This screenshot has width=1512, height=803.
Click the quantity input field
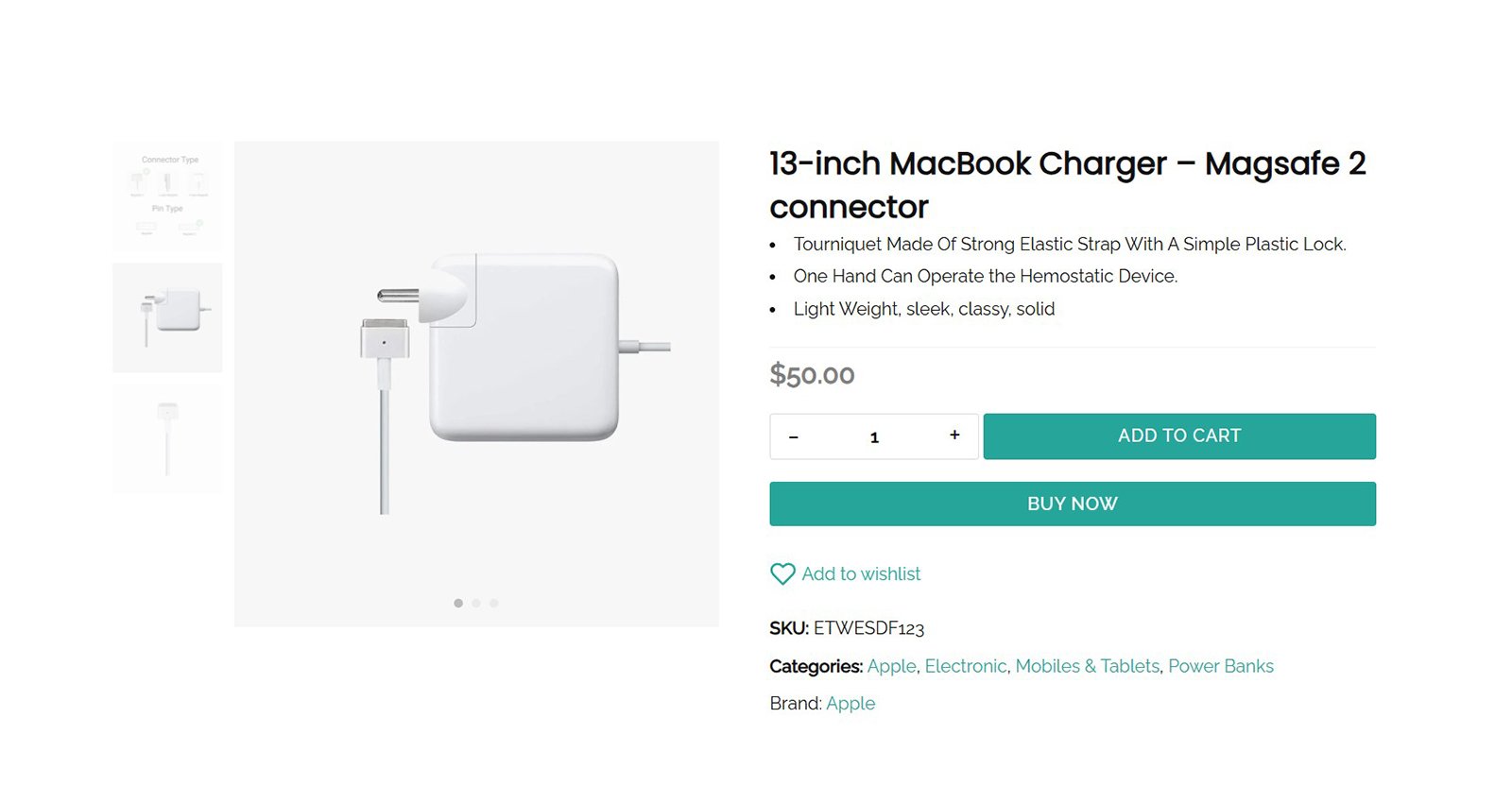874,437
